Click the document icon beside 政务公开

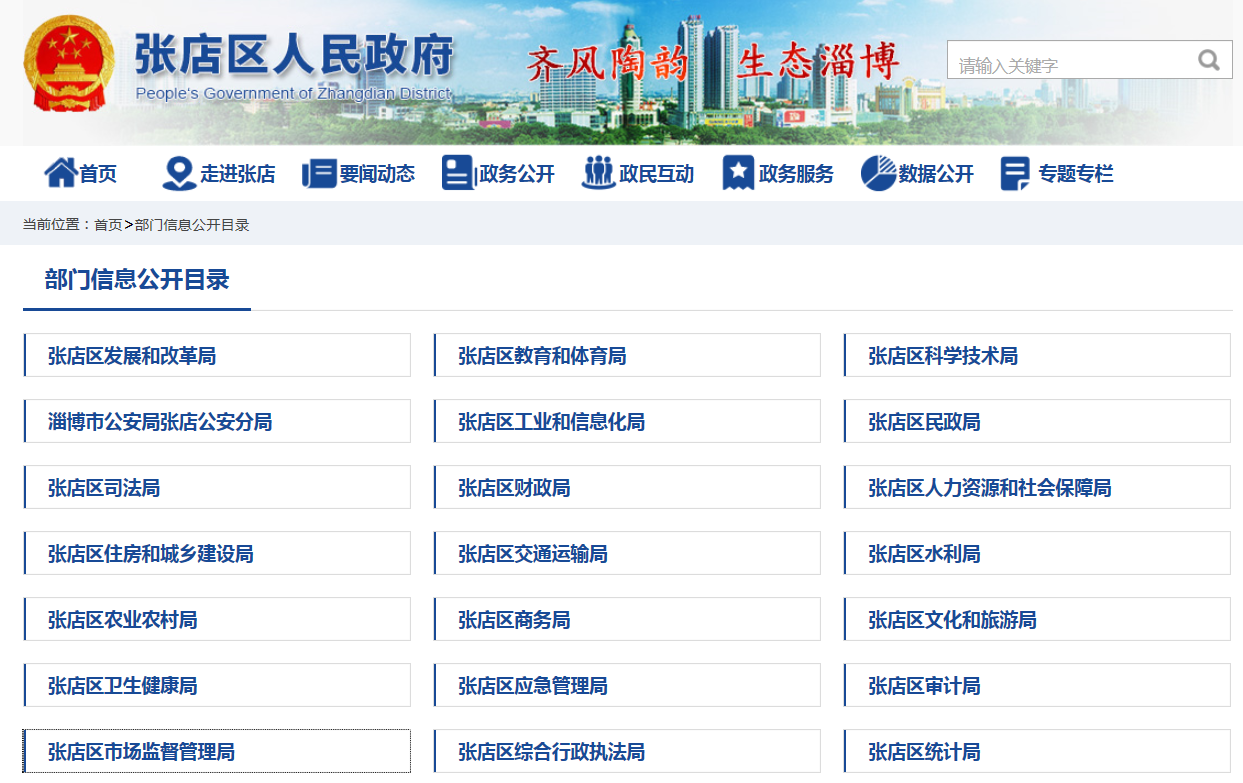457,173
